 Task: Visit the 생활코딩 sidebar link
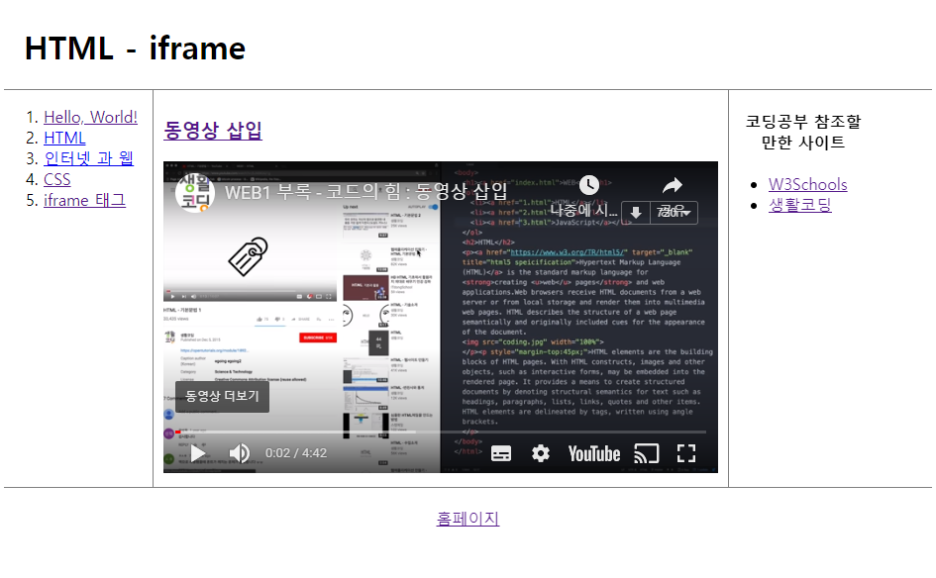coord(800,205)
